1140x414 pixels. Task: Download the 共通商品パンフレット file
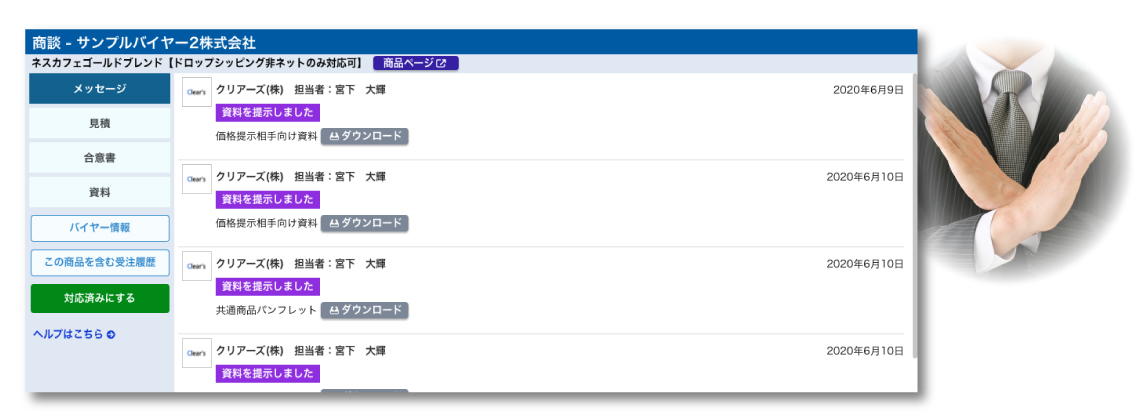click(365, 310)
